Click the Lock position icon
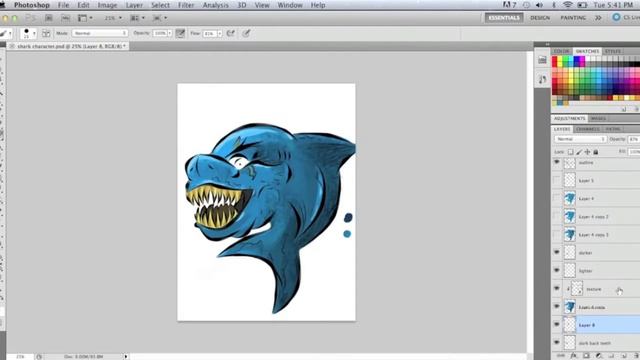Screen dimensions: 640x360 (x=587, y=152)
